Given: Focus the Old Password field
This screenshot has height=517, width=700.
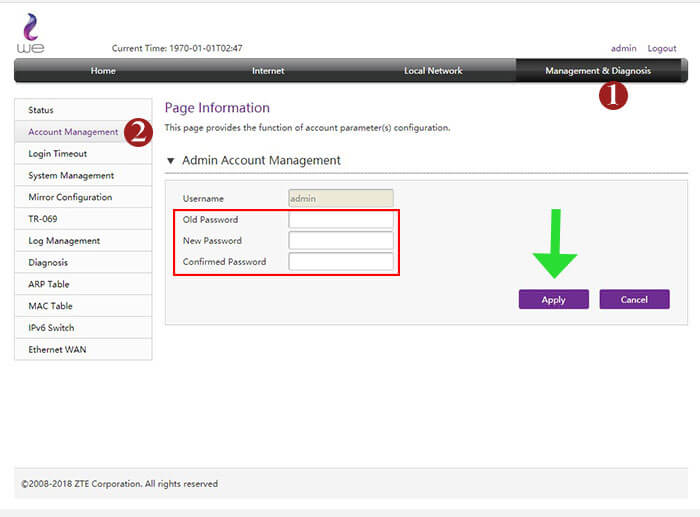Looking at the screenshot, I should (340, 220).
